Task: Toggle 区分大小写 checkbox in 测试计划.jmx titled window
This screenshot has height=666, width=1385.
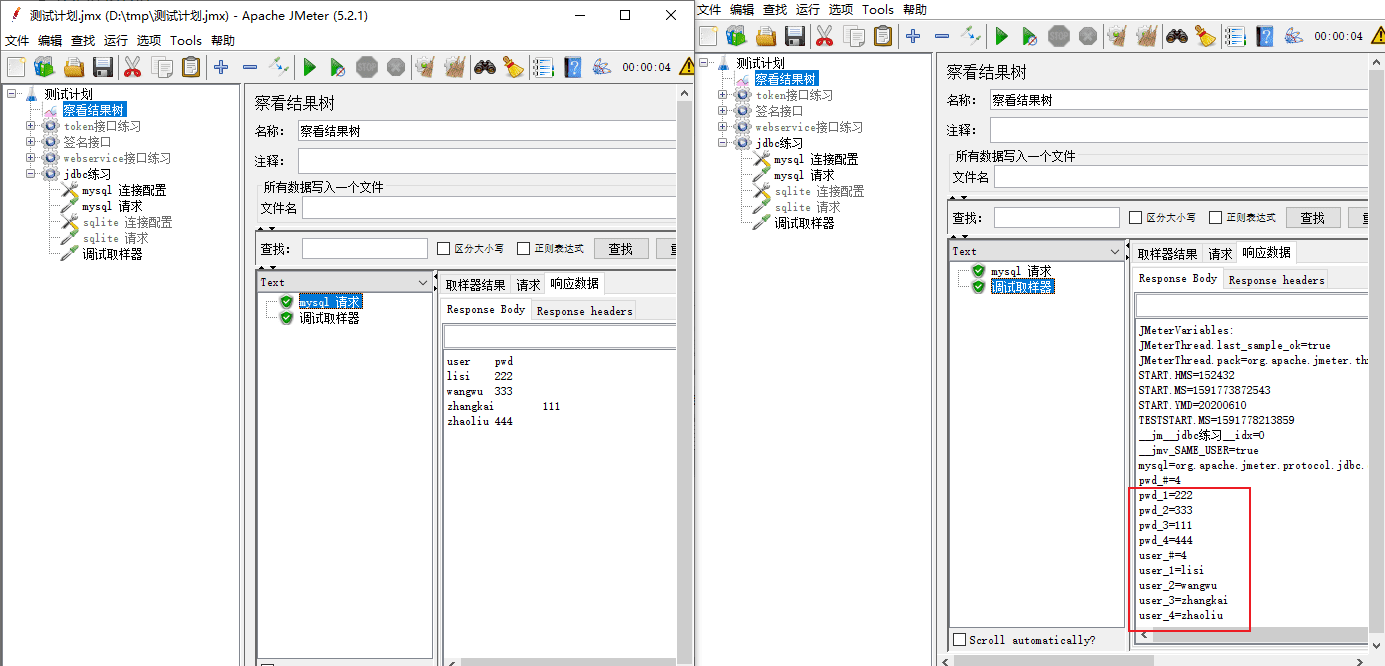Action: (444, 249)
